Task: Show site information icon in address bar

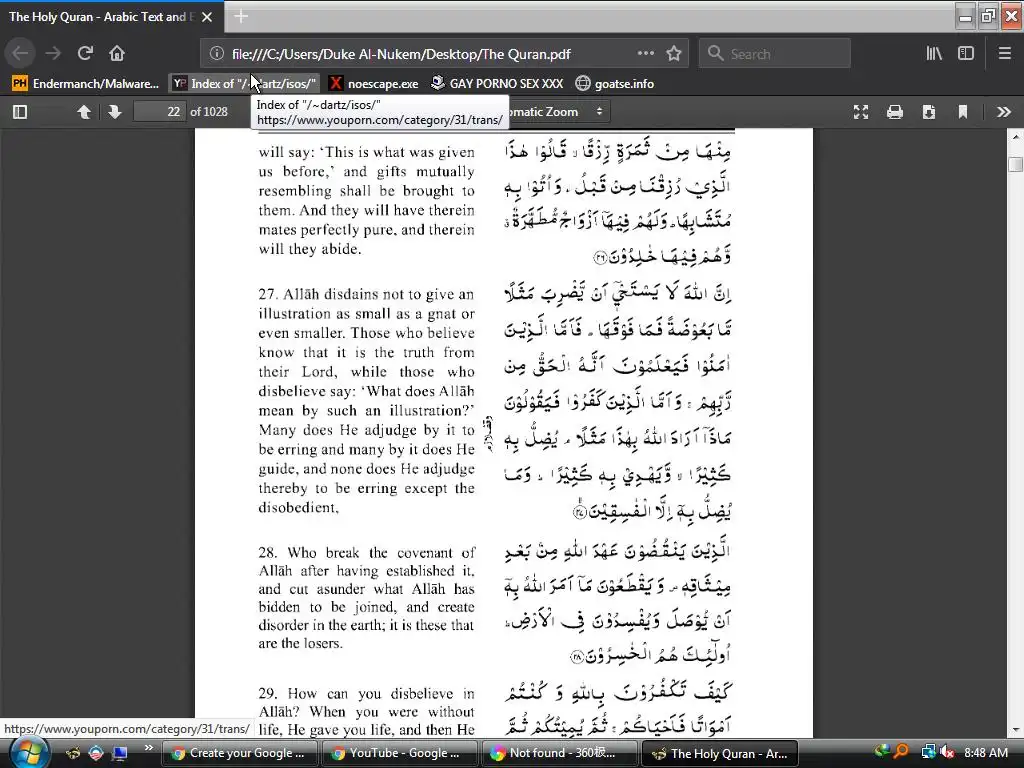Action: (x=217, y=54)
